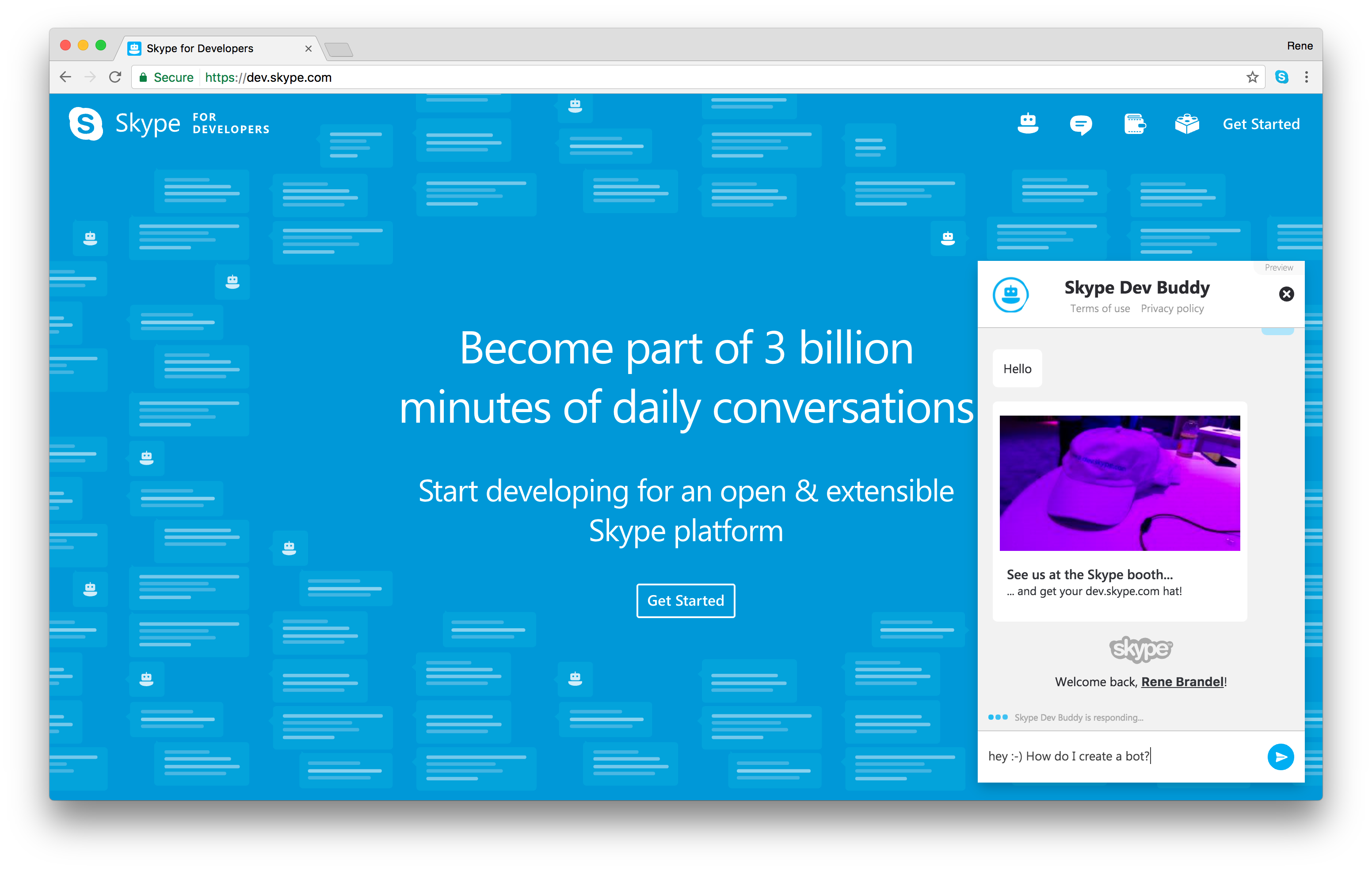
Task: Open the Skype browser extension icon
Action: (x=1281, y=77)
